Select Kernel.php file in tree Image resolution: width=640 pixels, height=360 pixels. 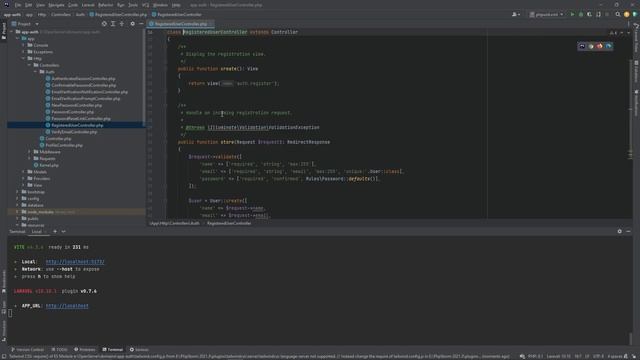pos(46,165)
